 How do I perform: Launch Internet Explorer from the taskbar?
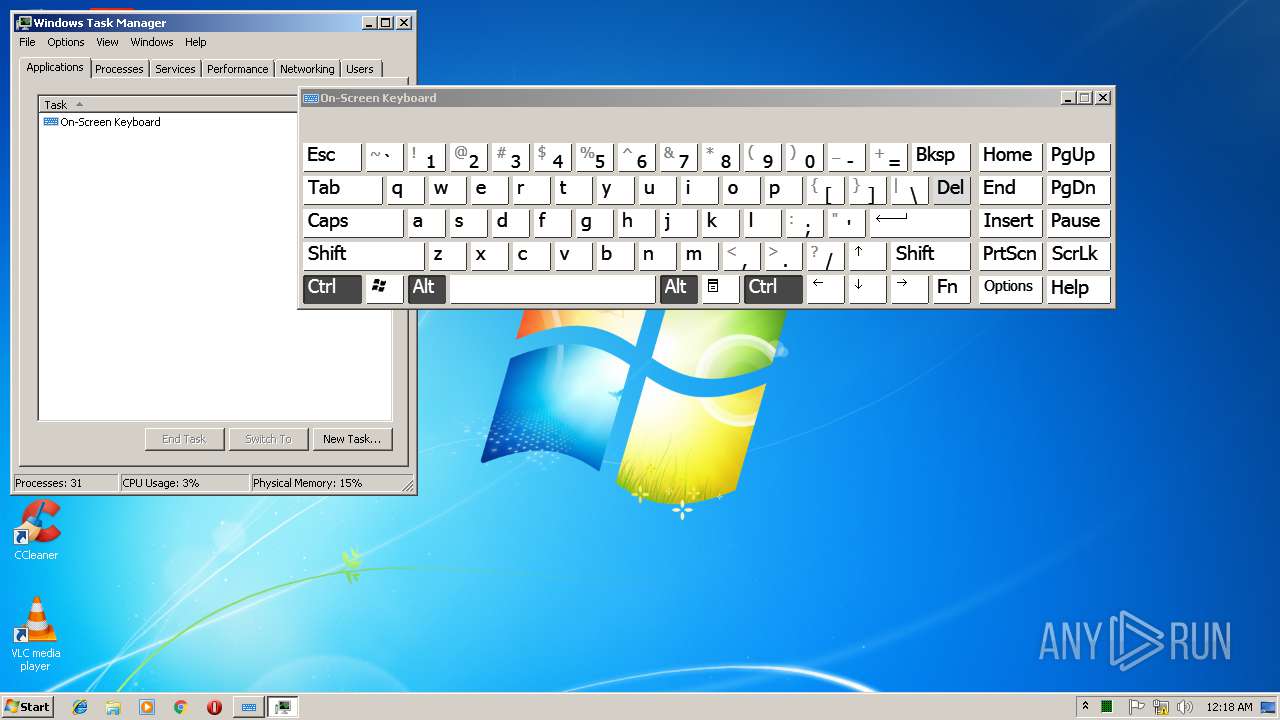tap(80, 707)
